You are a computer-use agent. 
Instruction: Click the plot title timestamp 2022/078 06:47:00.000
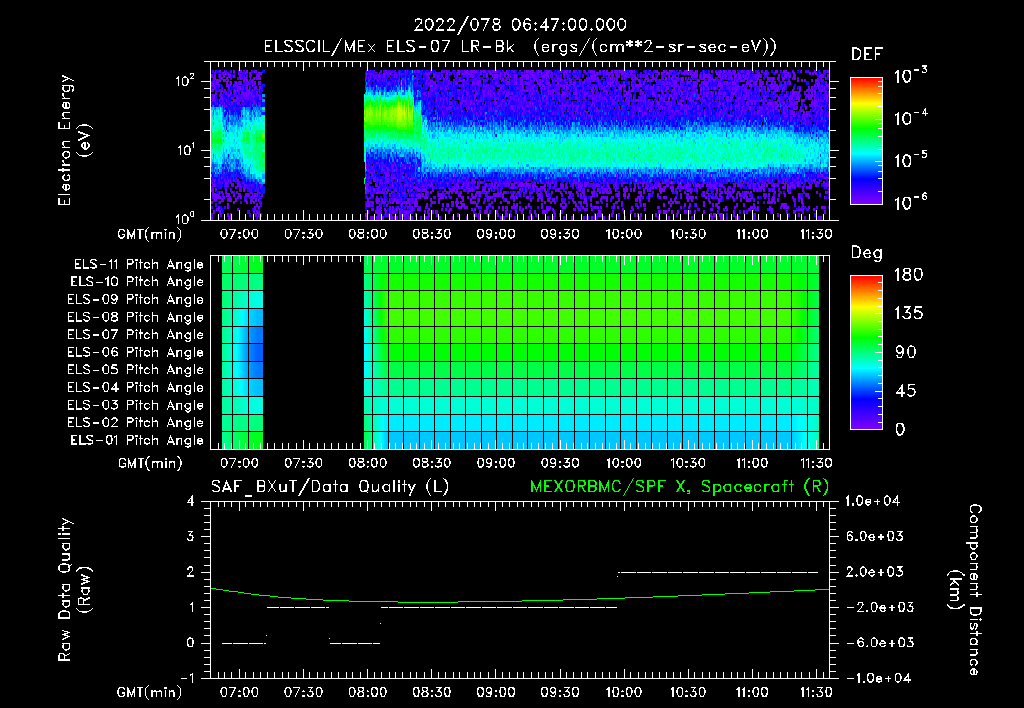click(x=520, y=25)
